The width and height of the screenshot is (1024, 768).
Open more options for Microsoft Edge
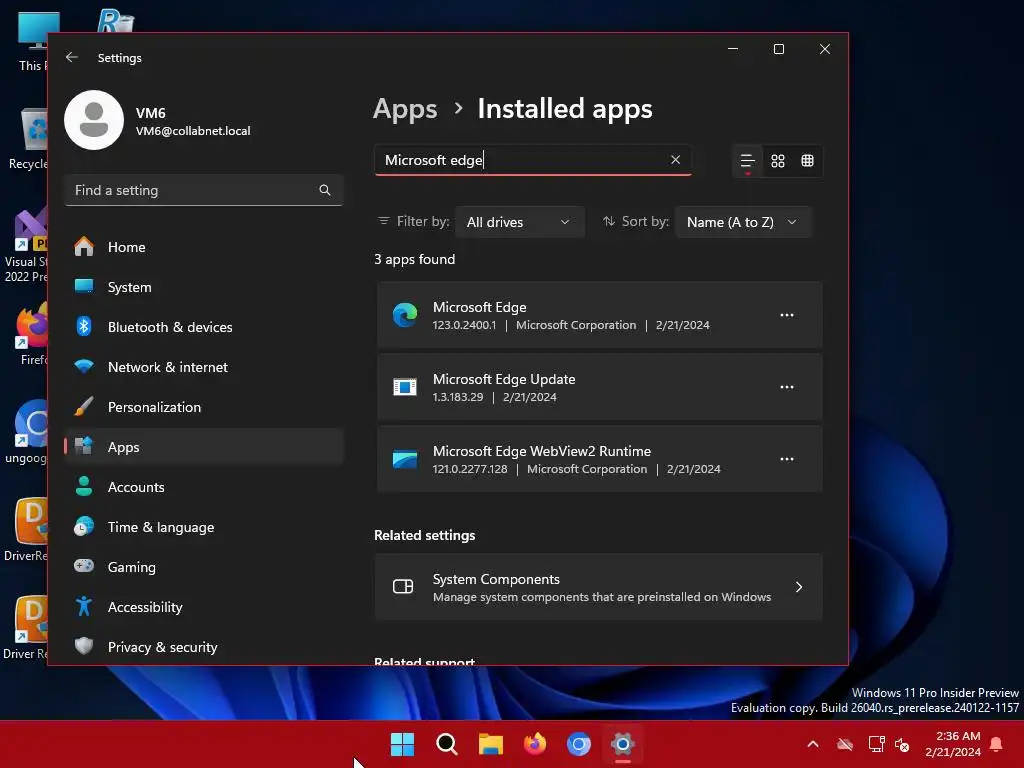click(x=787, y=315)
